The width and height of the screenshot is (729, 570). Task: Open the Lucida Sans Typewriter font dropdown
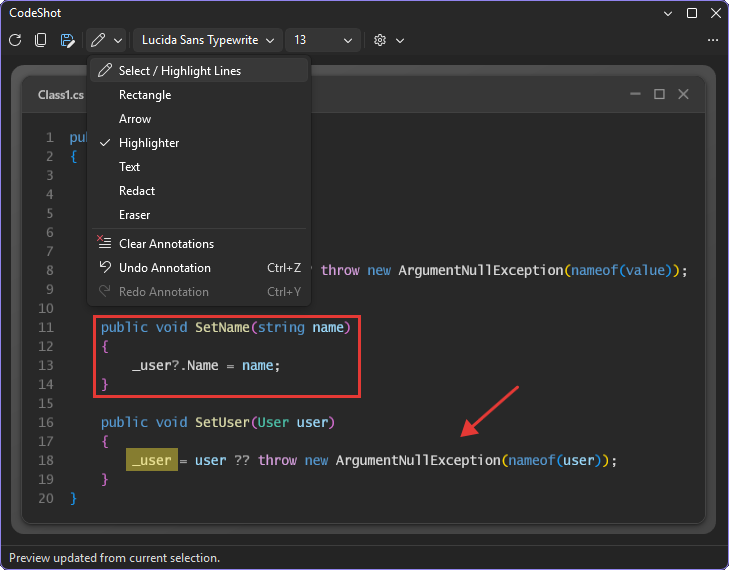pos(207,40)
